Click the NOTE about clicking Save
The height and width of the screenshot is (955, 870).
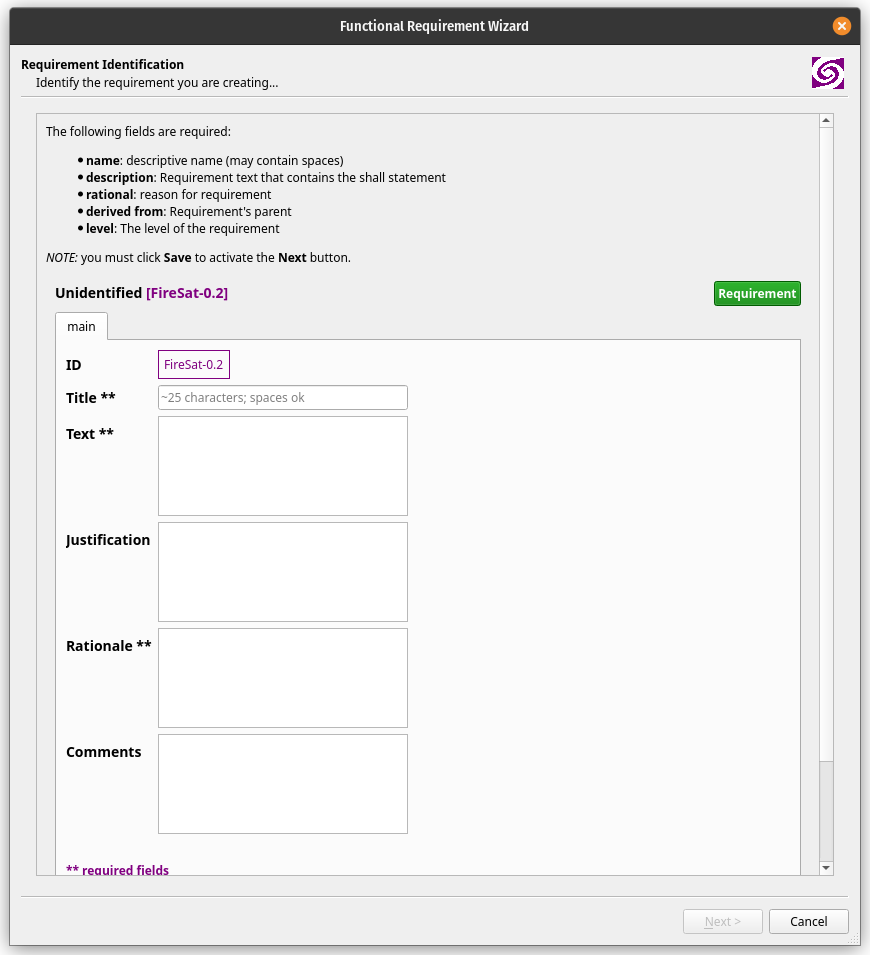[x=199, y=258]
